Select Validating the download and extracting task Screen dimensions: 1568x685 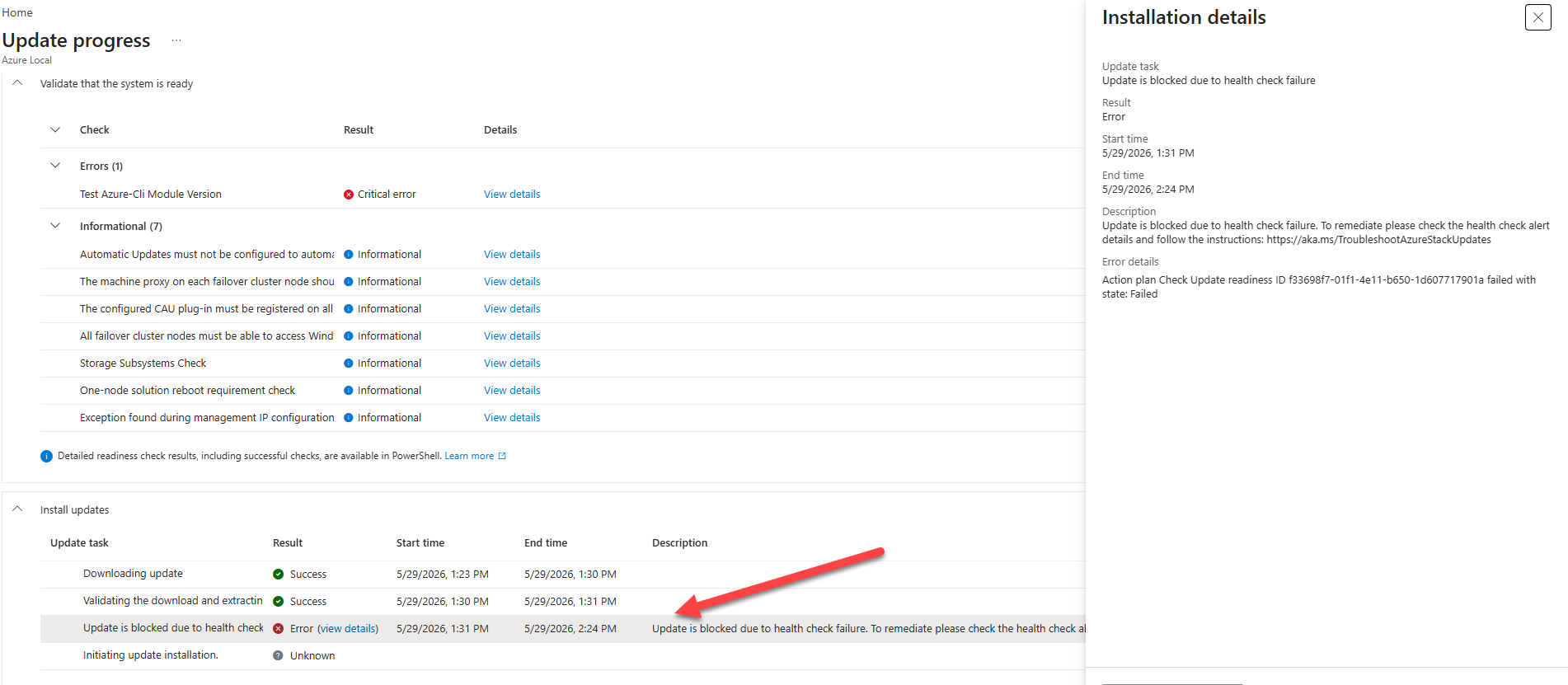point(173,601)
